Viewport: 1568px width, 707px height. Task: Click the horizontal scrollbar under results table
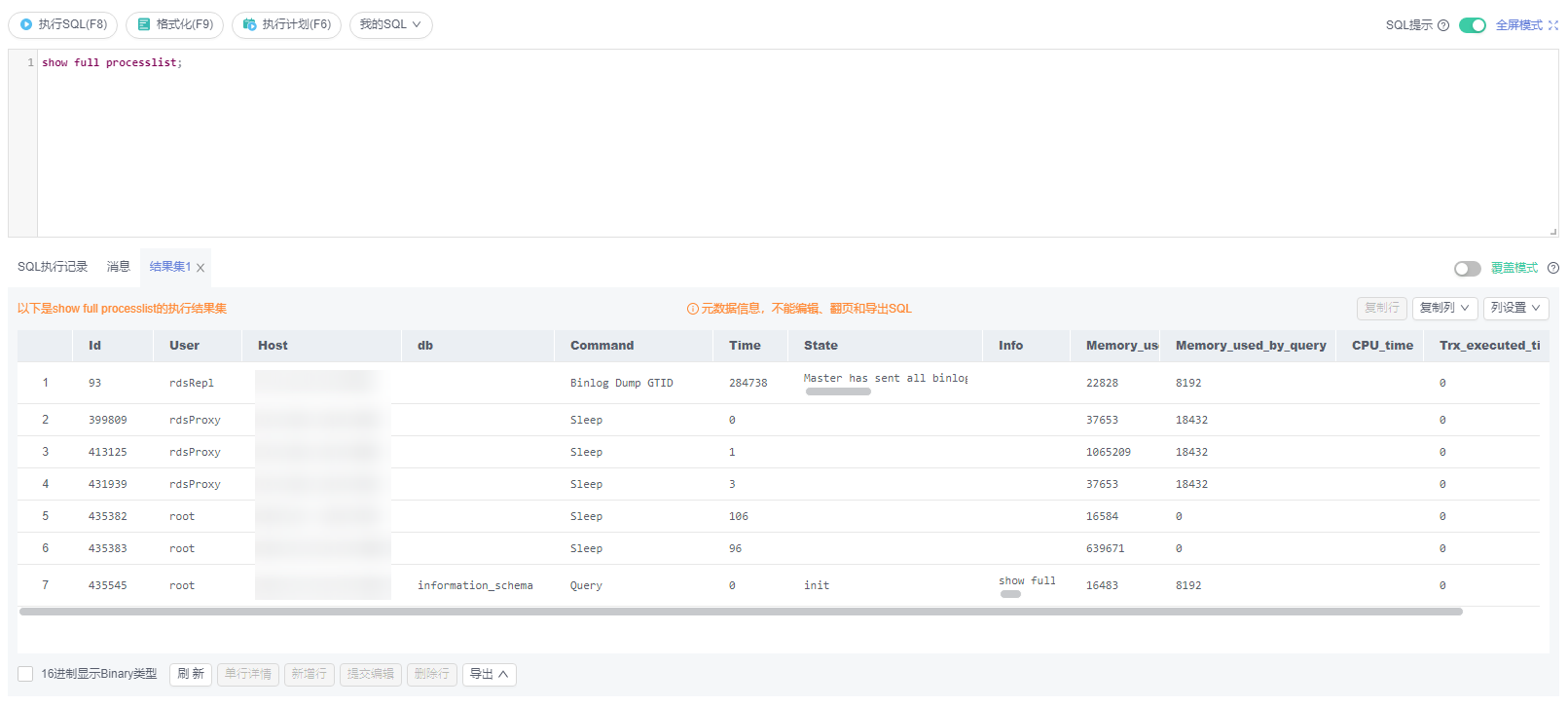pos(740,612)
